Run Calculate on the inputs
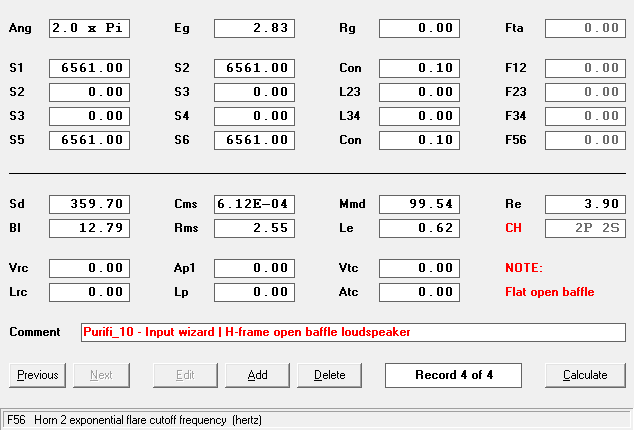This screenshot has width=634, height=431. 585,375
